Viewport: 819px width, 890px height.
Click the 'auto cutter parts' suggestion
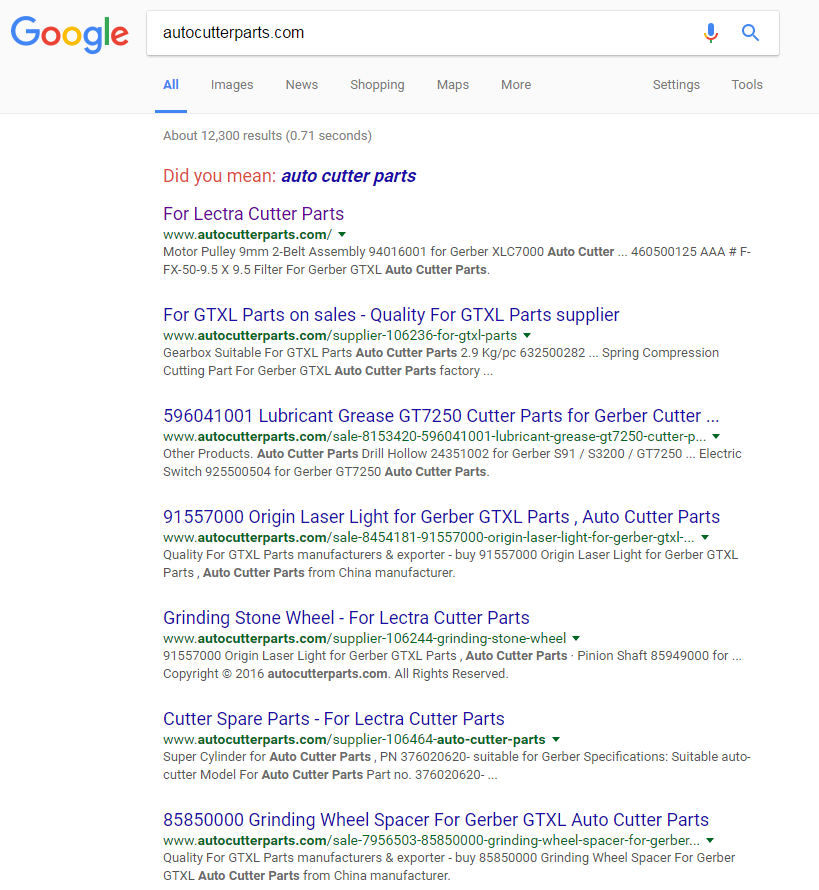(x=348, y=176)
